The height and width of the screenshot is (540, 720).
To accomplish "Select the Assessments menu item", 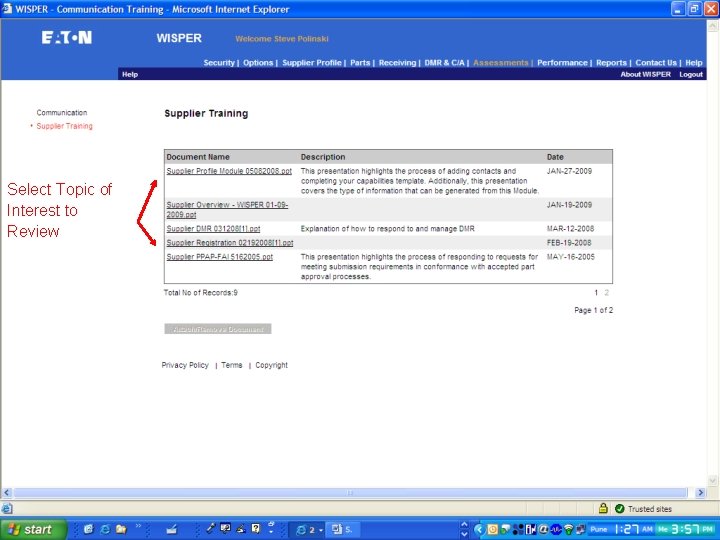I will point(501,62).
